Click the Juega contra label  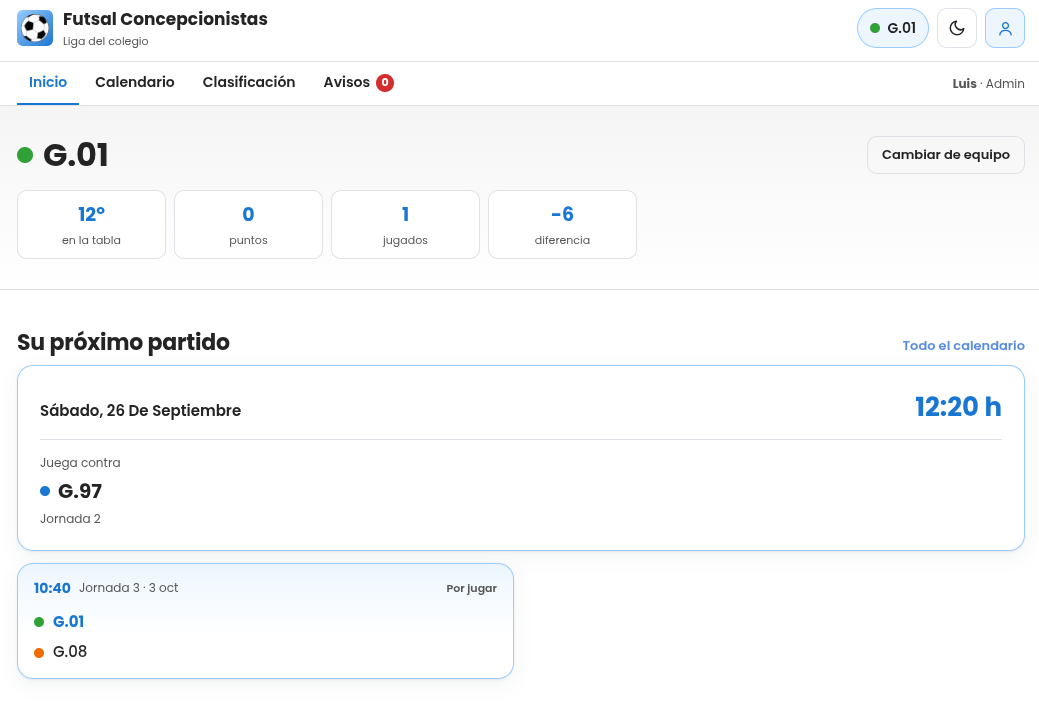tap(80, 463)
